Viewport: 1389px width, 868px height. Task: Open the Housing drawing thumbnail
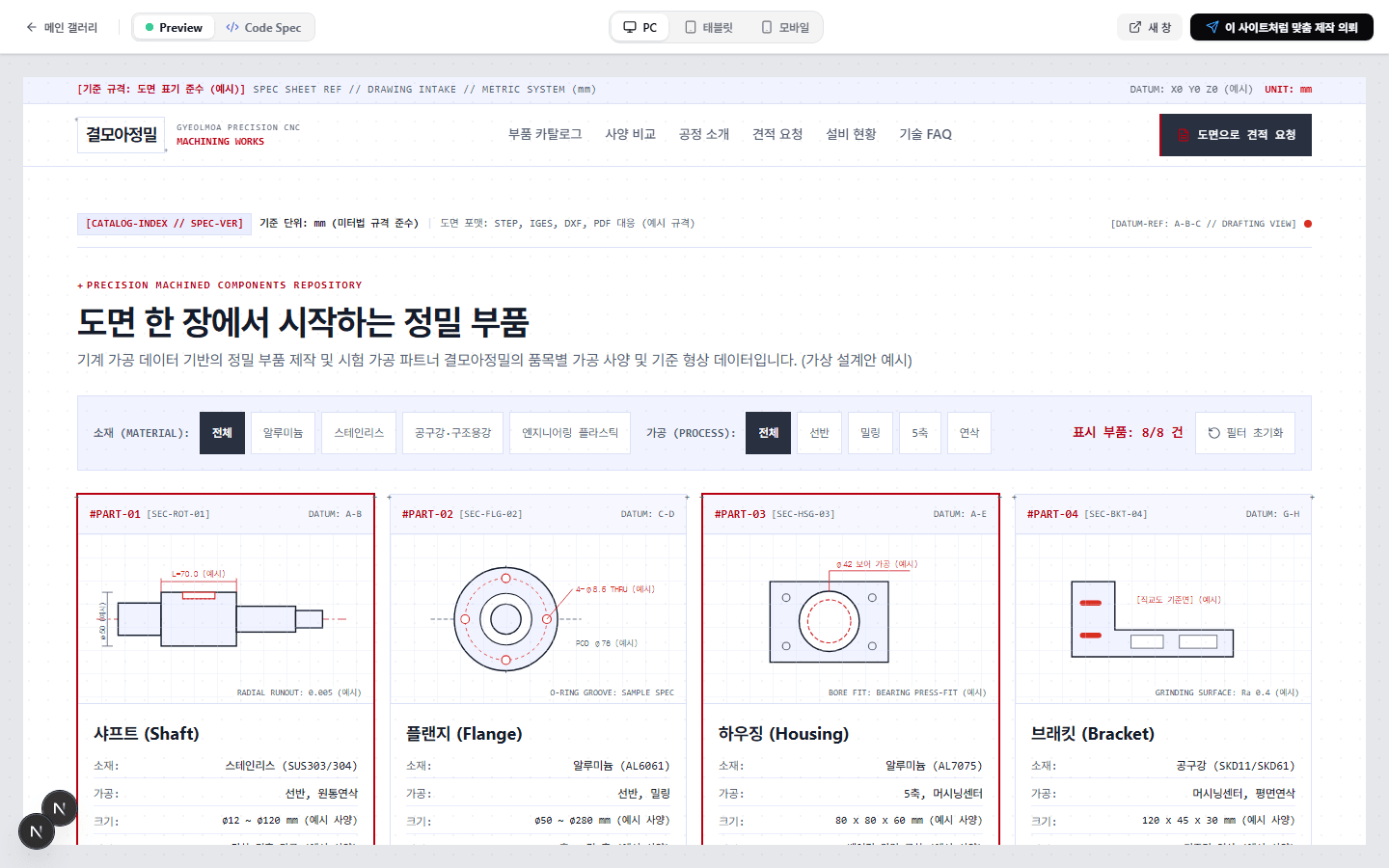851,618
